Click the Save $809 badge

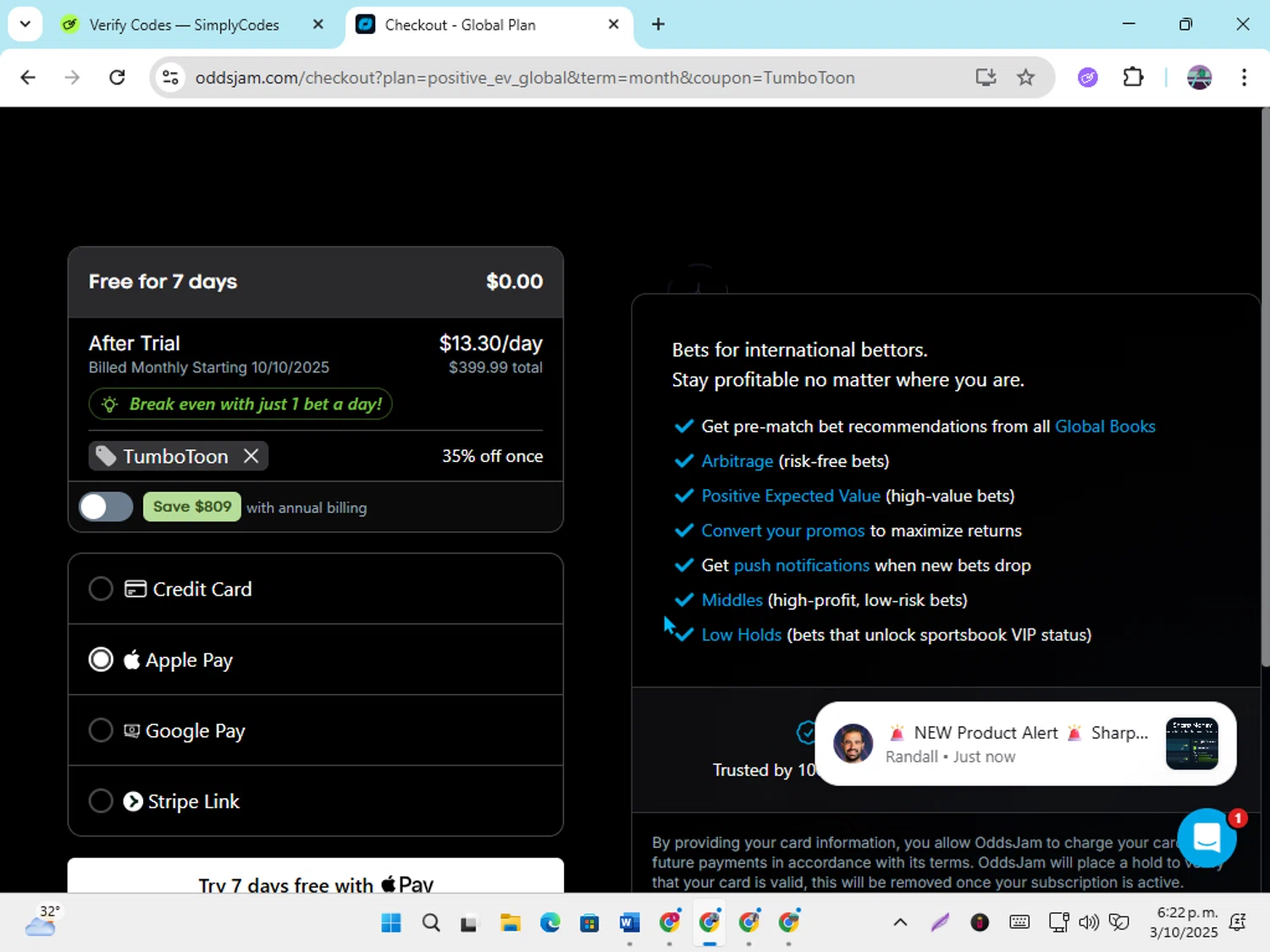click(192, 507)
